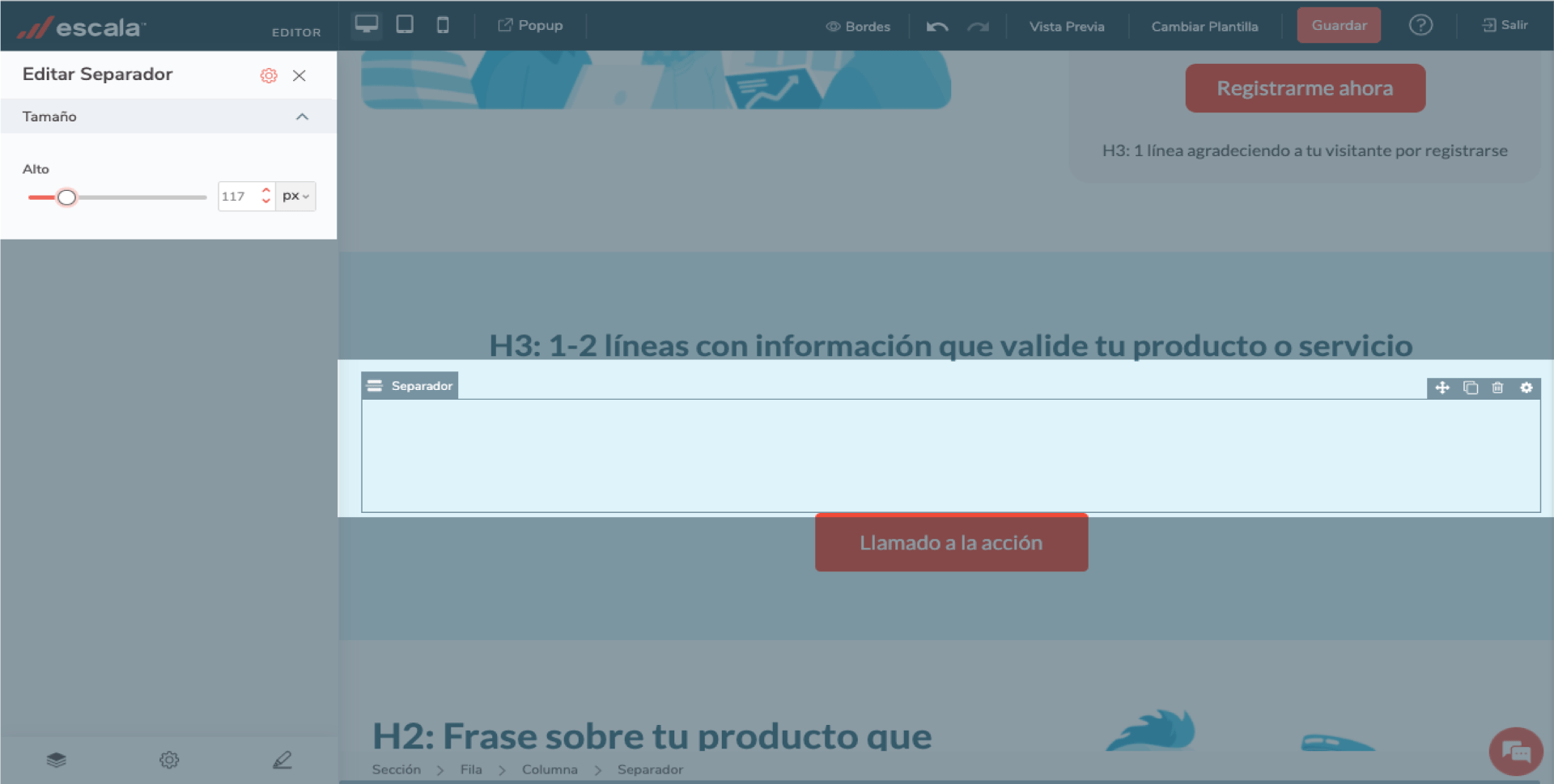Increase height with the stepper arrow
The height and width of the screenshot is (784, 1554).
[x=266, y=191]
